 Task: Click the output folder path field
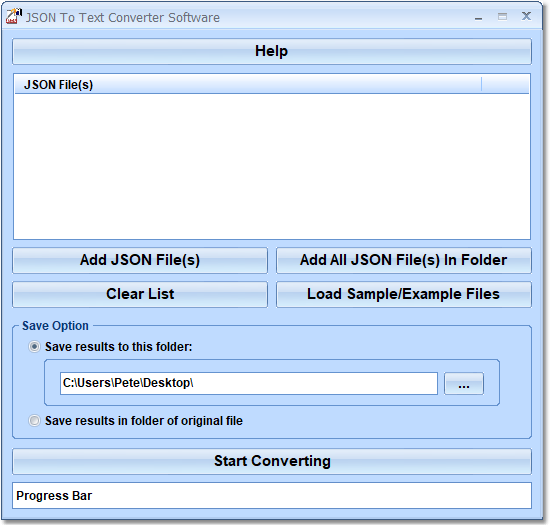pyautogui.click(x=249, y=383)
